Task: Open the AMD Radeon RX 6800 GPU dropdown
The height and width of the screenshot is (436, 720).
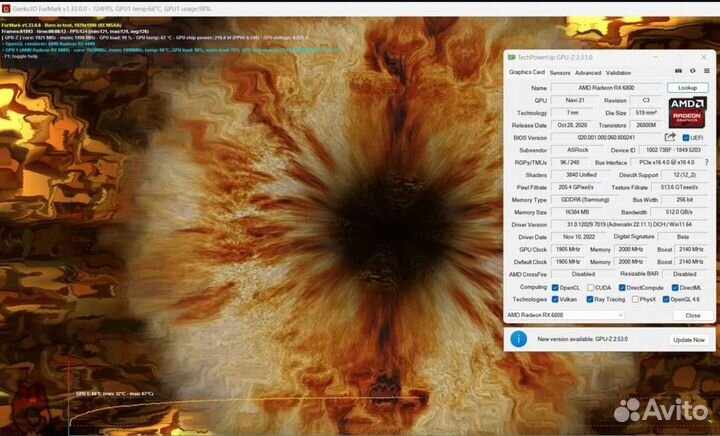Action: [x=583, y=315]
